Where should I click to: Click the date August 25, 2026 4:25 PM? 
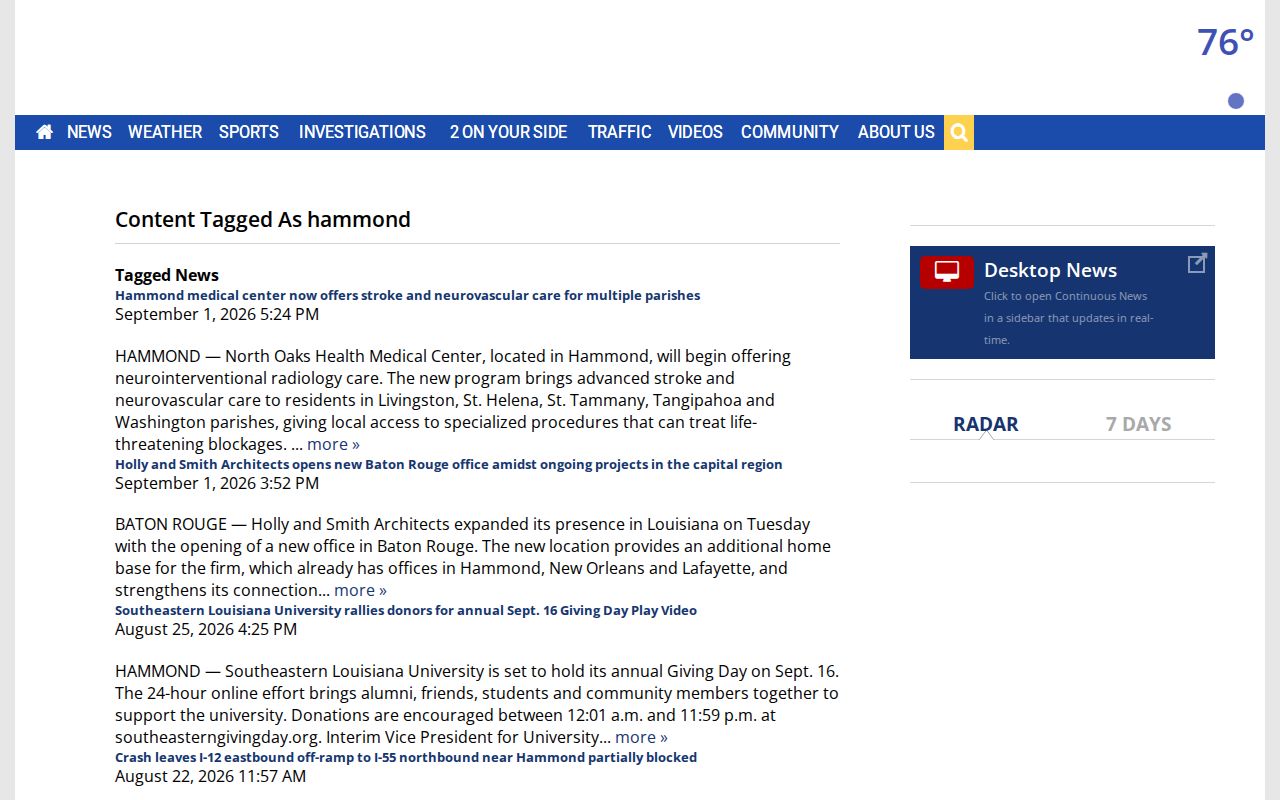206,629
